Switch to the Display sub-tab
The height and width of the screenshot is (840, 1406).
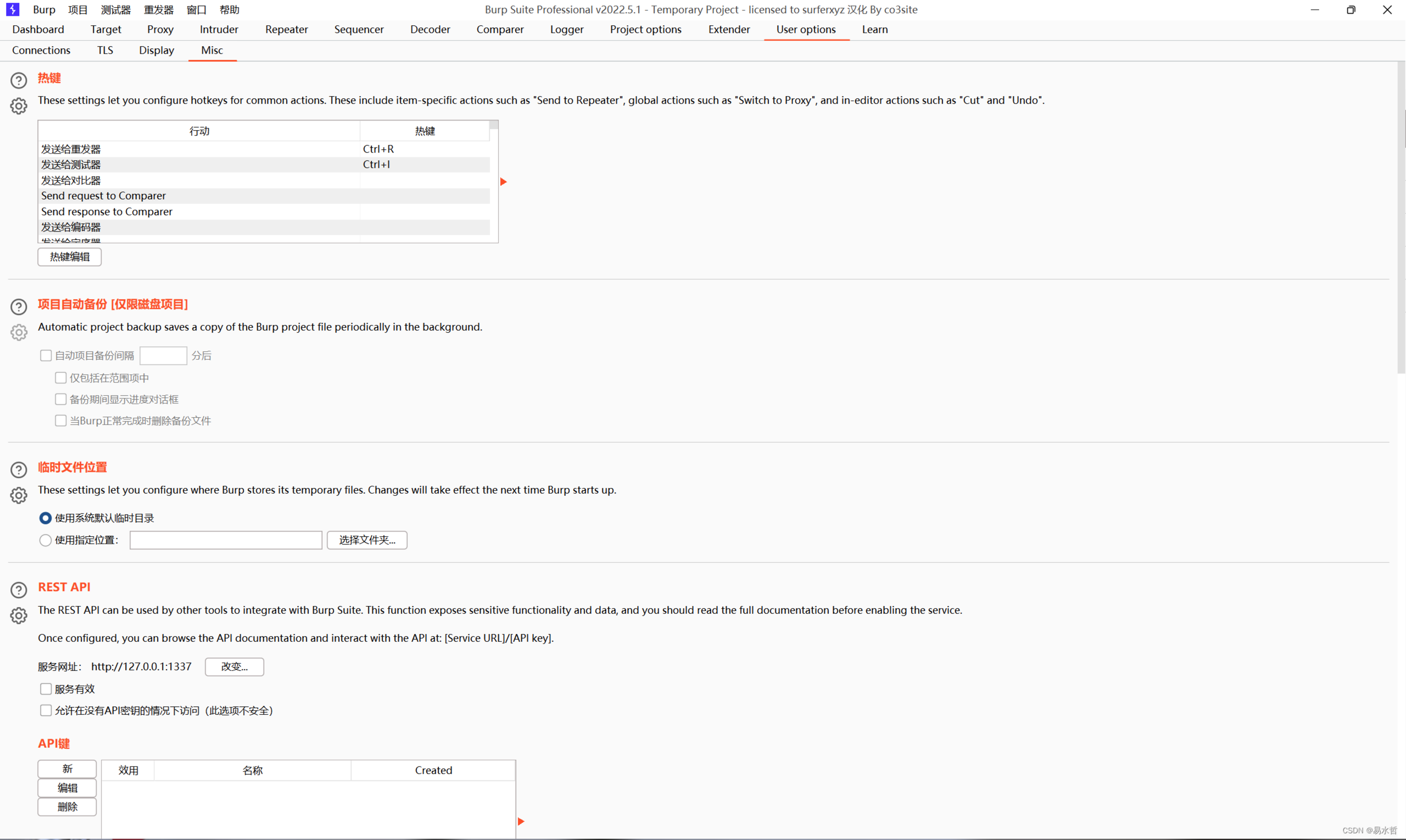click(x=157, y=51)
